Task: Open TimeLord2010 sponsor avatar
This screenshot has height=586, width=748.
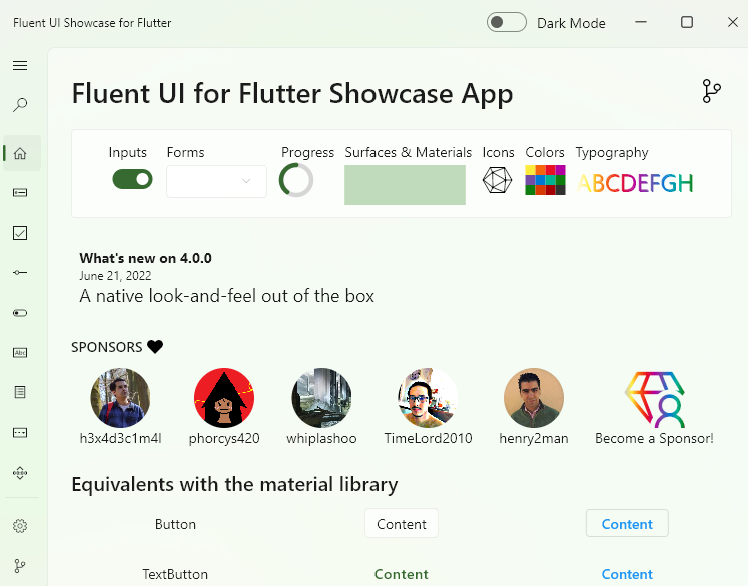Action: click(428, 398)
